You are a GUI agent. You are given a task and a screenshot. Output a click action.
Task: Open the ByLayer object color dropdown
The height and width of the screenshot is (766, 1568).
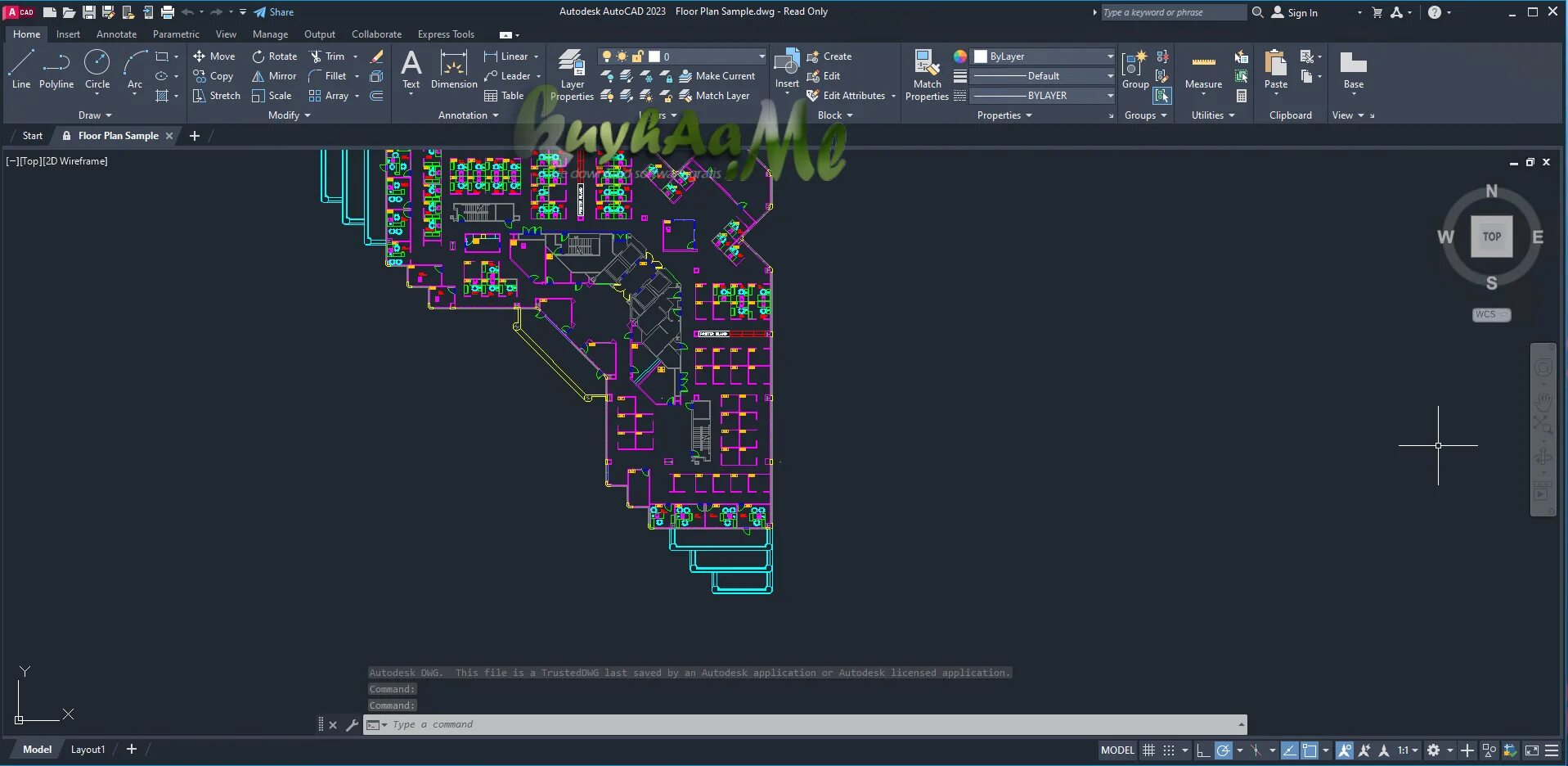tap(1043, 56)
